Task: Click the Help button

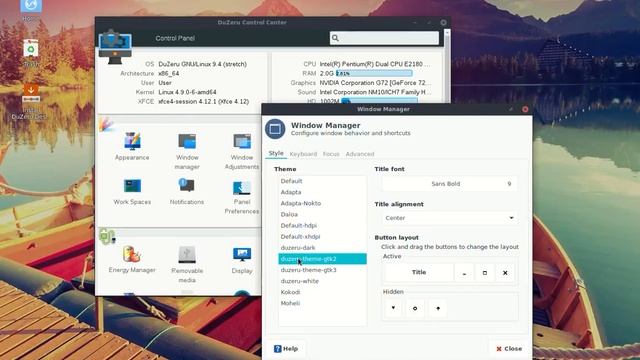Action: [x=286, y=349]
